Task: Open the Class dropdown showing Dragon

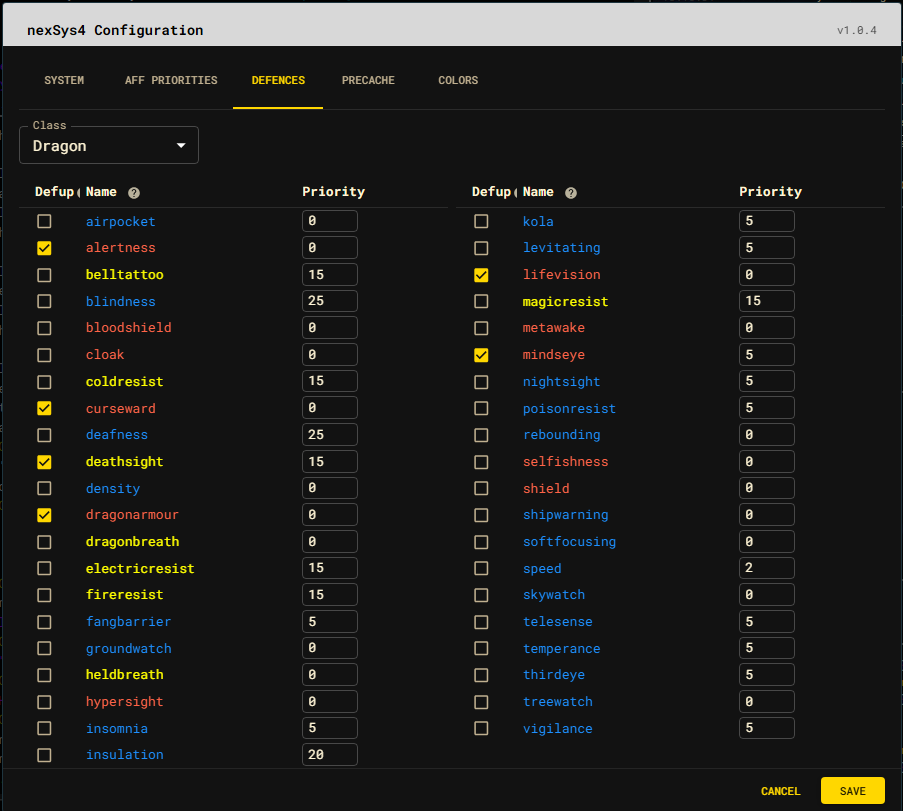Action: 109,145
